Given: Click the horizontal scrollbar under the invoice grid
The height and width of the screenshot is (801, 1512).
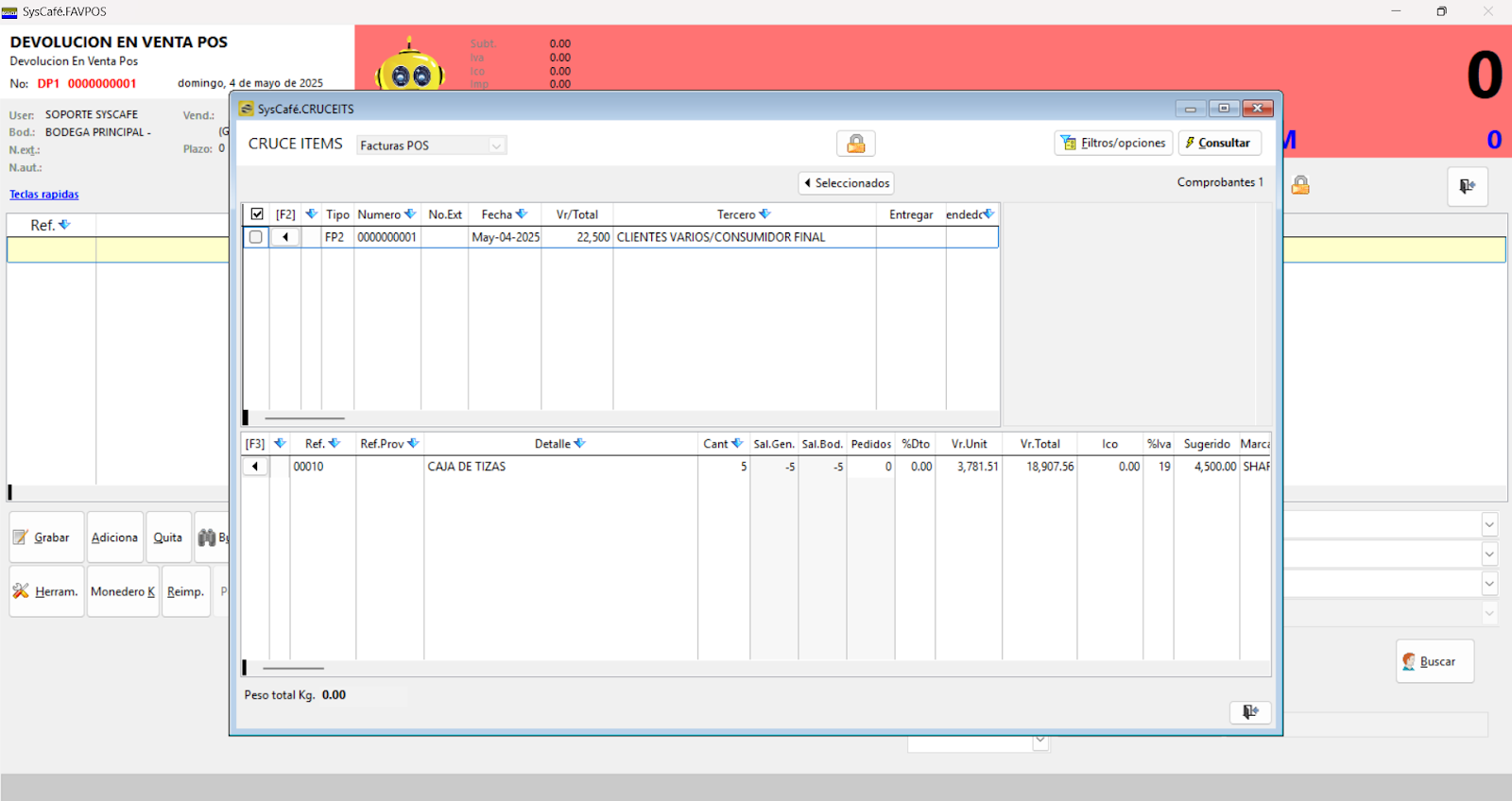Looking at the screenshot, I should click(304, 418).
